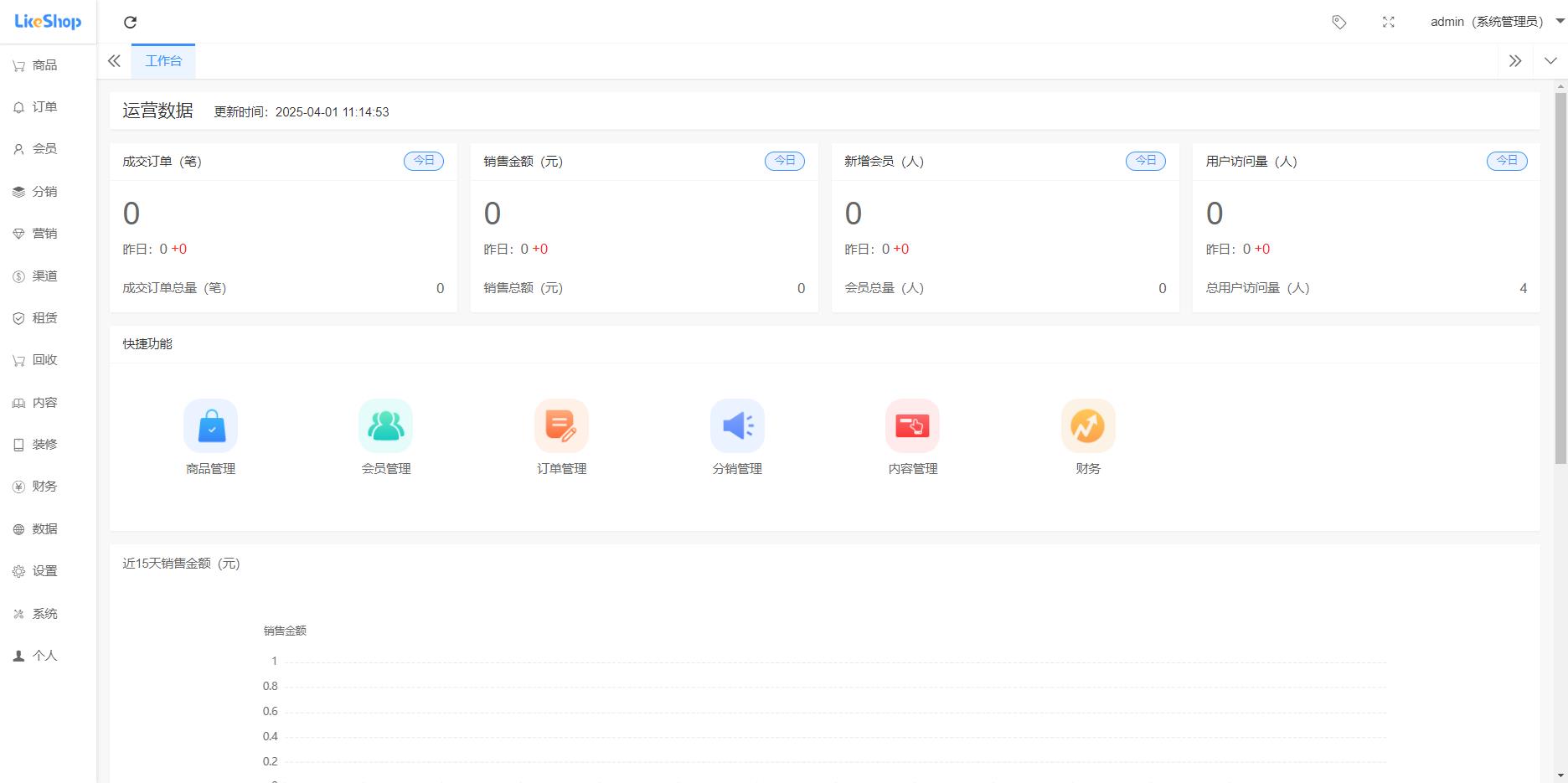The image size is (1568, 783).
Task: Open the 财务 orange chart shortcut icon
Action: (x=1087, y=426)
